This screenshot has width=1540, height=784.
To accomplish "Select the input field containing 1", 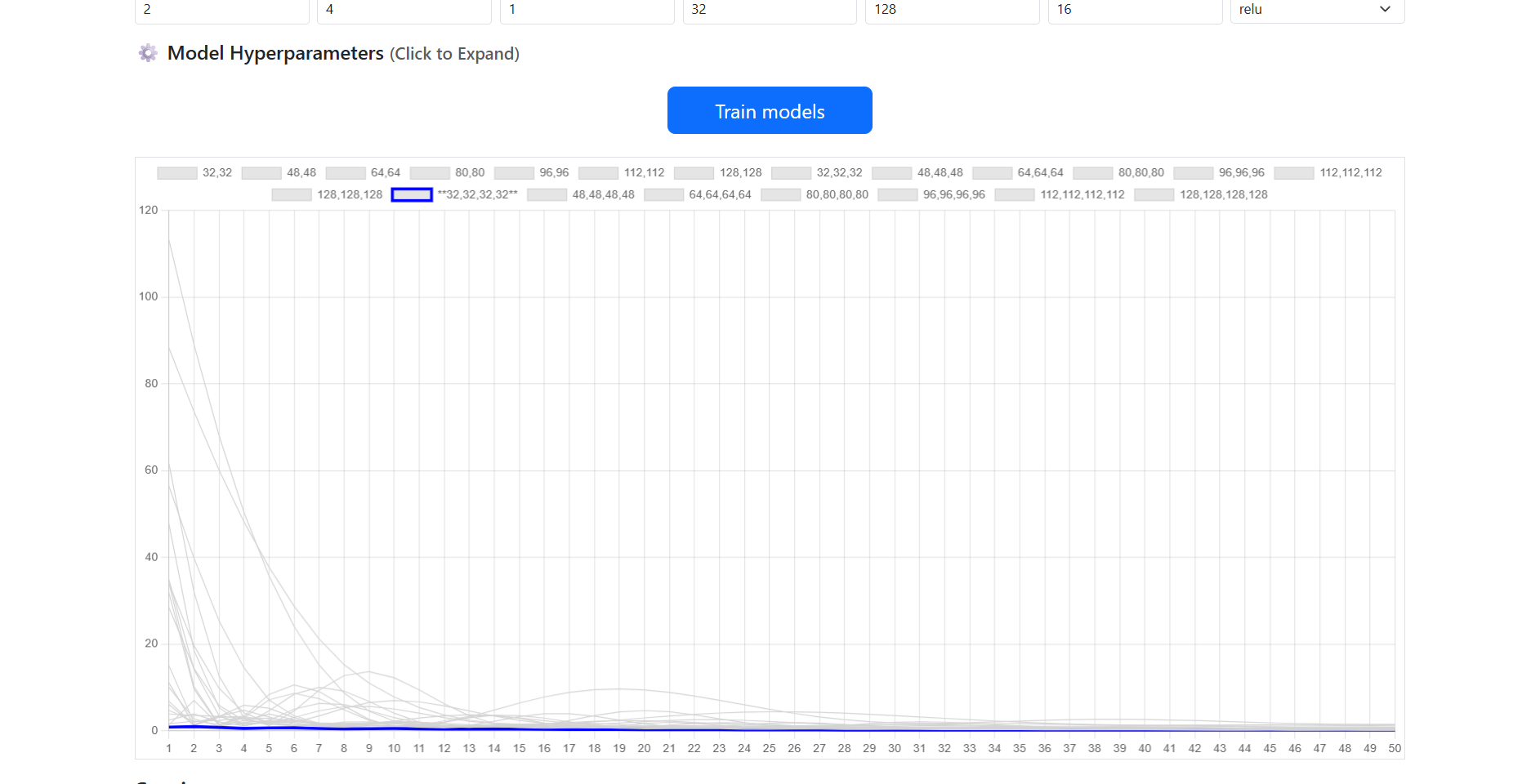I will click(587, 10).
